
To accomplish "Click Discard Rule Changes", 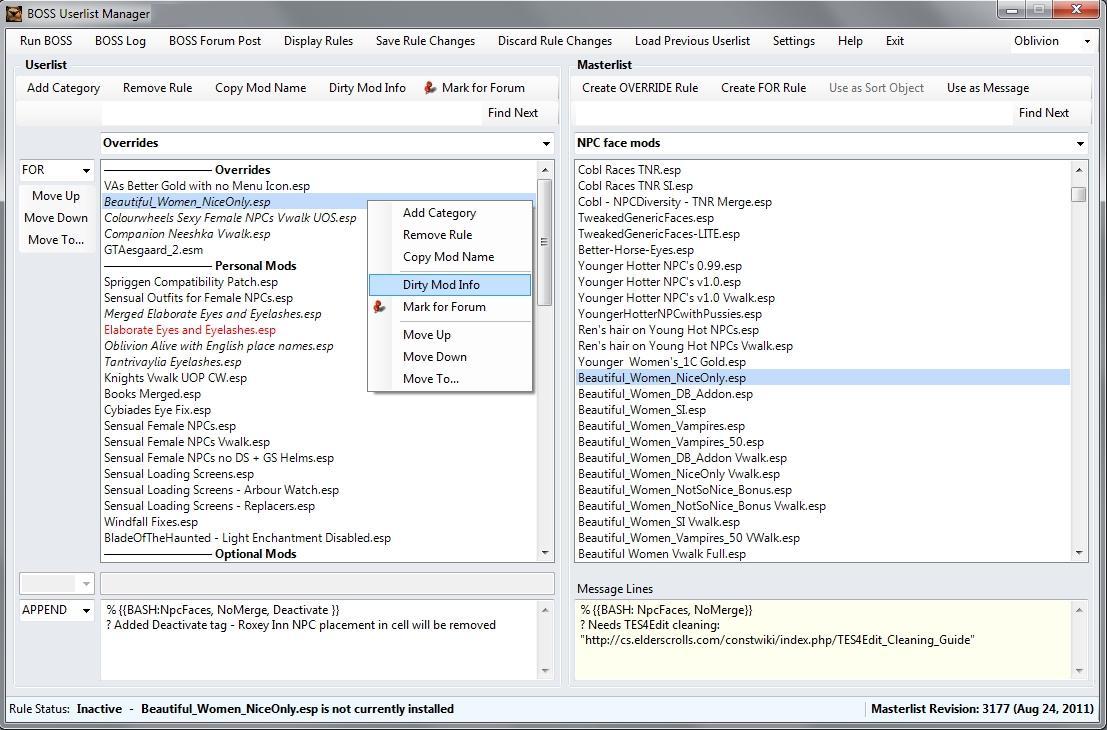I will coord(555,41).
